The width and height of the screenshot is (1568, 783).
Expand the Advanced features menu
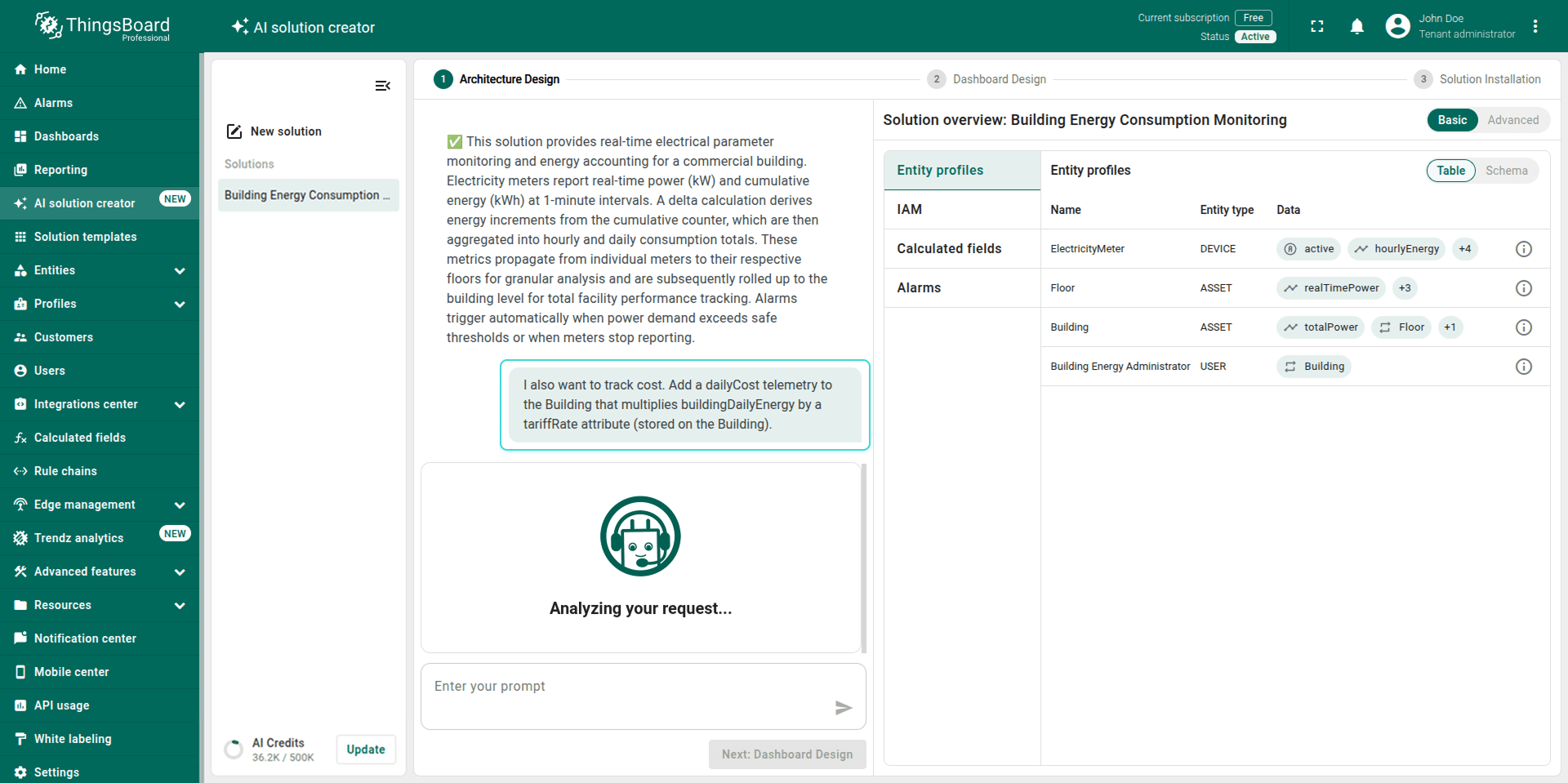[100, 572]
